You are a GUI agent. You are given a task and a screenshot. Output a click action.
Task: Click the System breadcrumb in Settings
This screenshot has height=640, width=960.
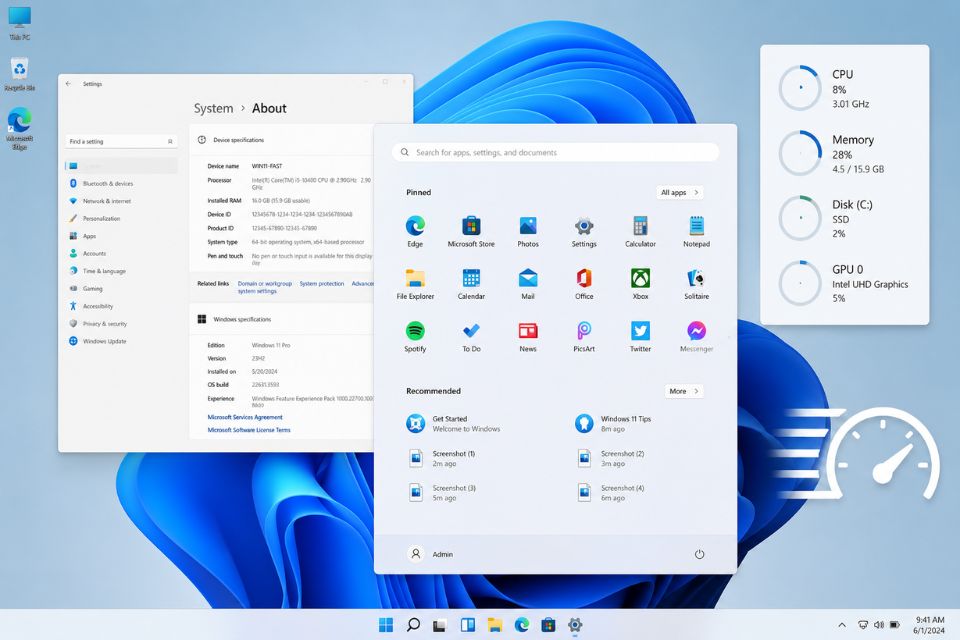pyautogui.click(x=213, y=108)
